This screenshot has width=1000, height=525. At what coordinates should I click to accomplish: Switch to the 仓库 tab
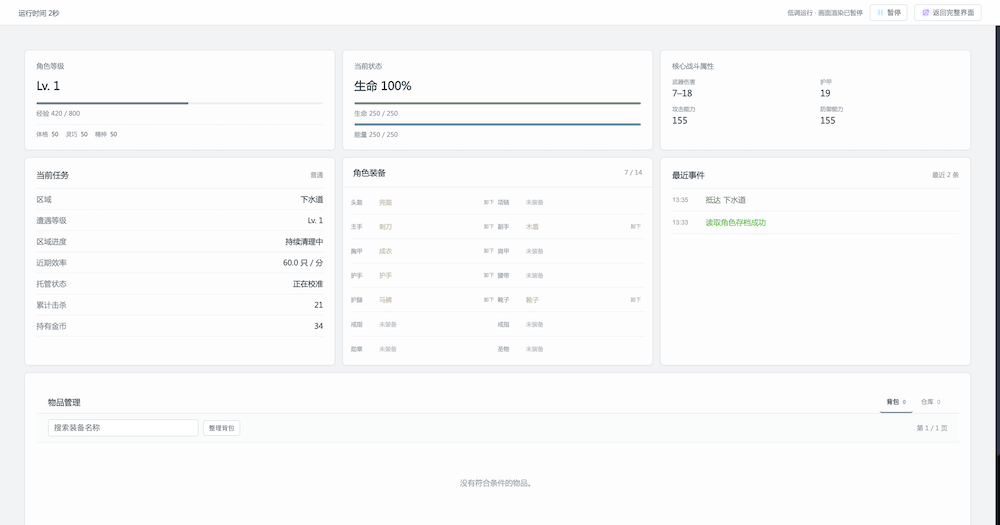(930, 402)
